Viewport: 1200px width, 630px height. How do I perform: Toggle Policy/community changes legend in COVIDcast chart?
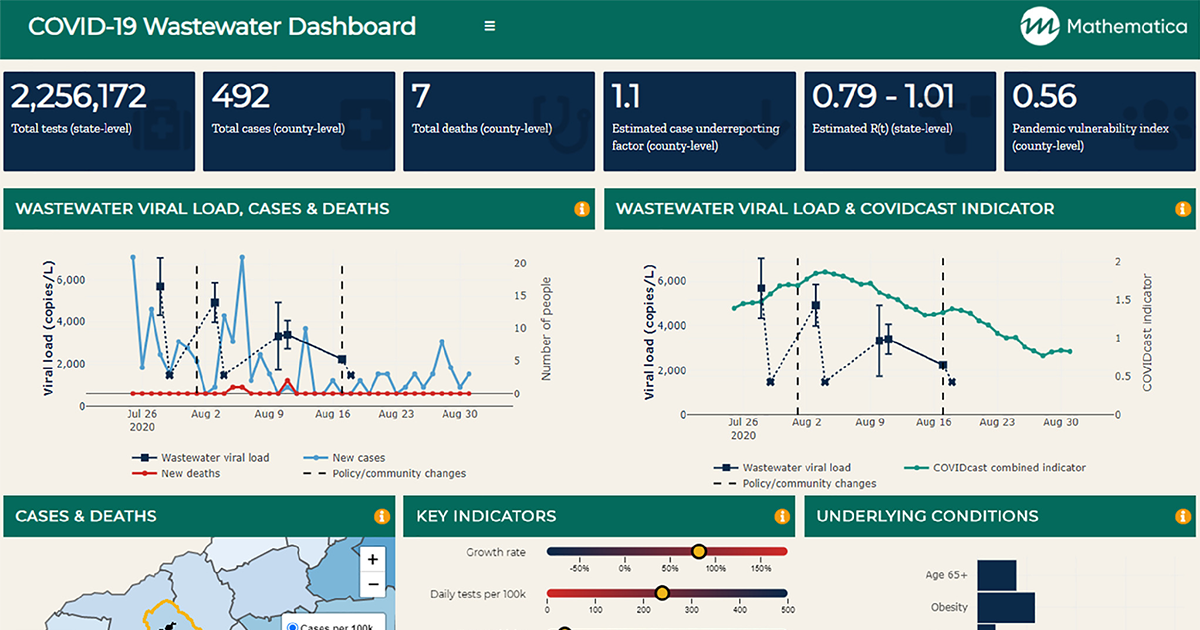(x=795, y=483)
